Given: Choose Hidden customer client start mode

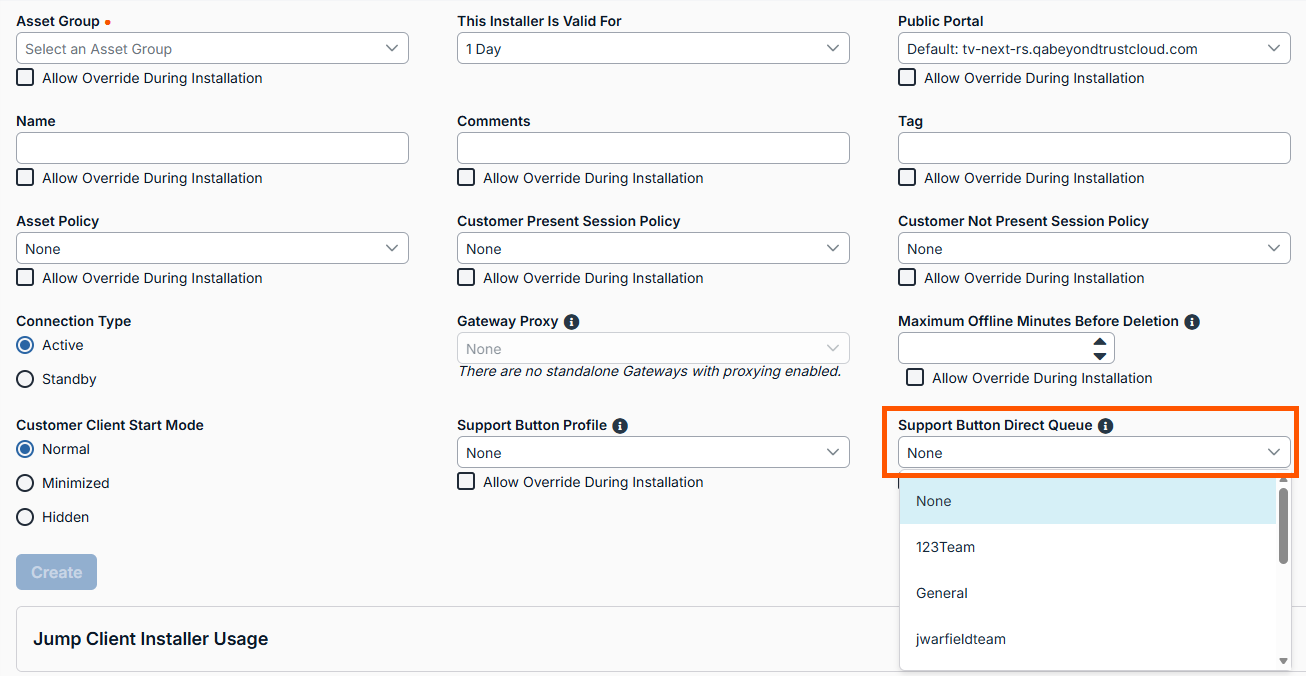Looking at the screenshot, I should (26, 518).
